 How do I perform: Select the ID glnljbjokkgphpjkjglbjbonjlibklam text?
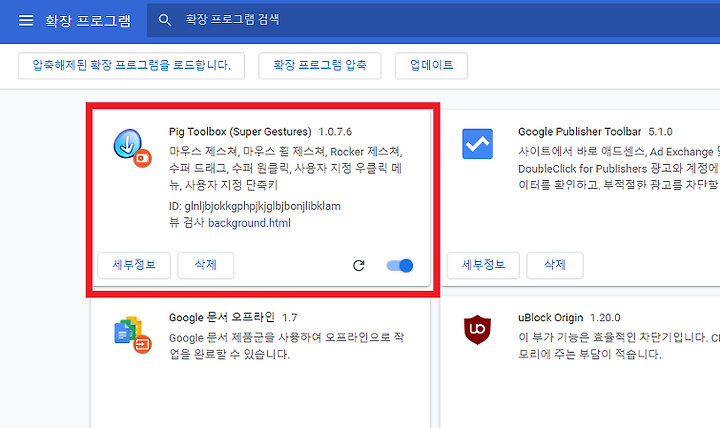(255, 206)
